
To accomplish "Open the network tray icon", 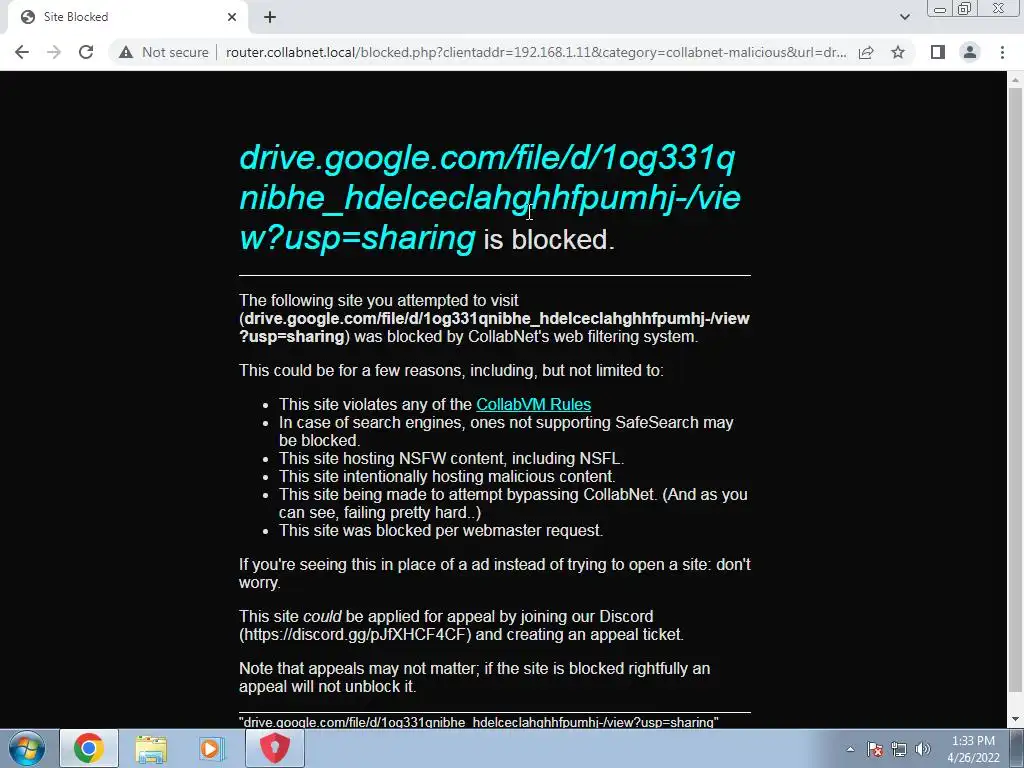I will coord(899,749).
